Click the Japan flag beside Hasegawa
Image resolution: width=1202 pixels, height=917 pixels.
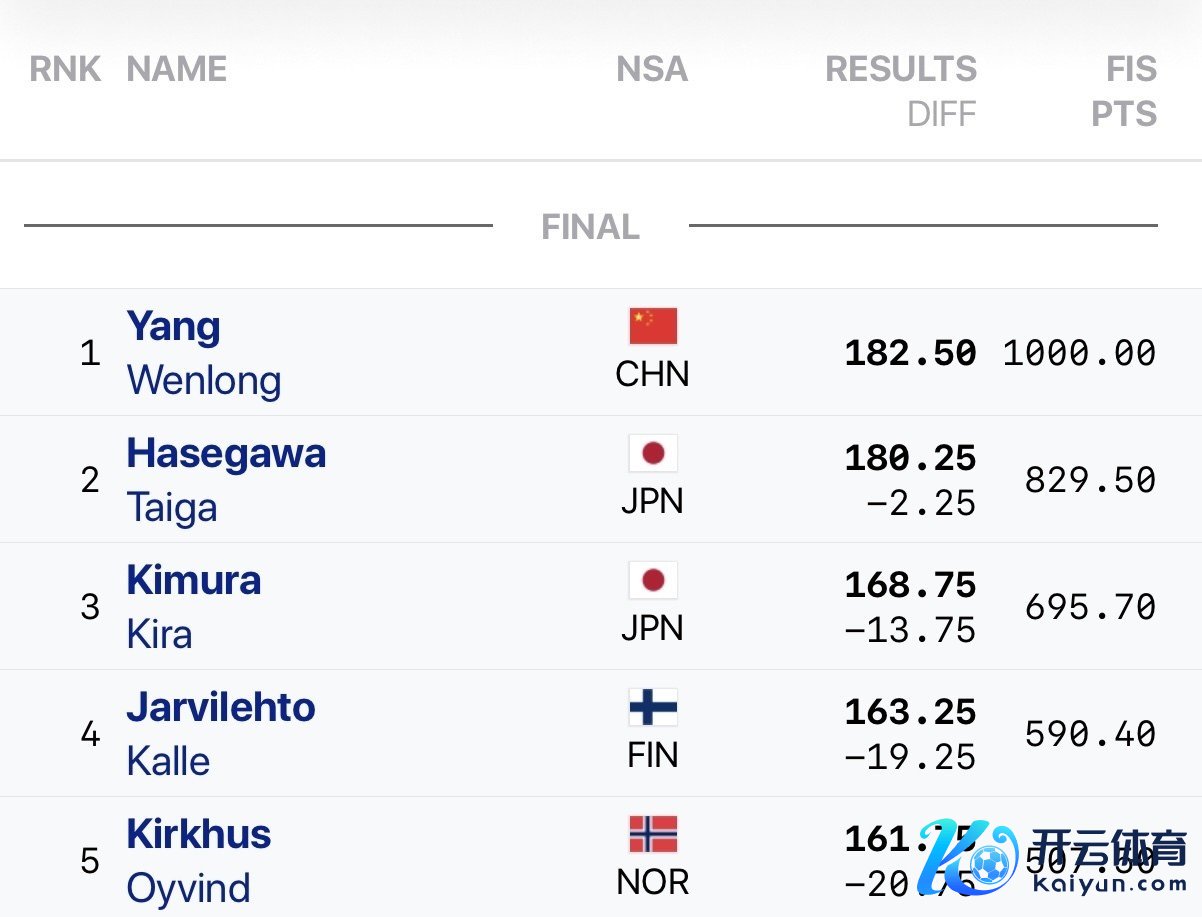(x=653, y=453)
